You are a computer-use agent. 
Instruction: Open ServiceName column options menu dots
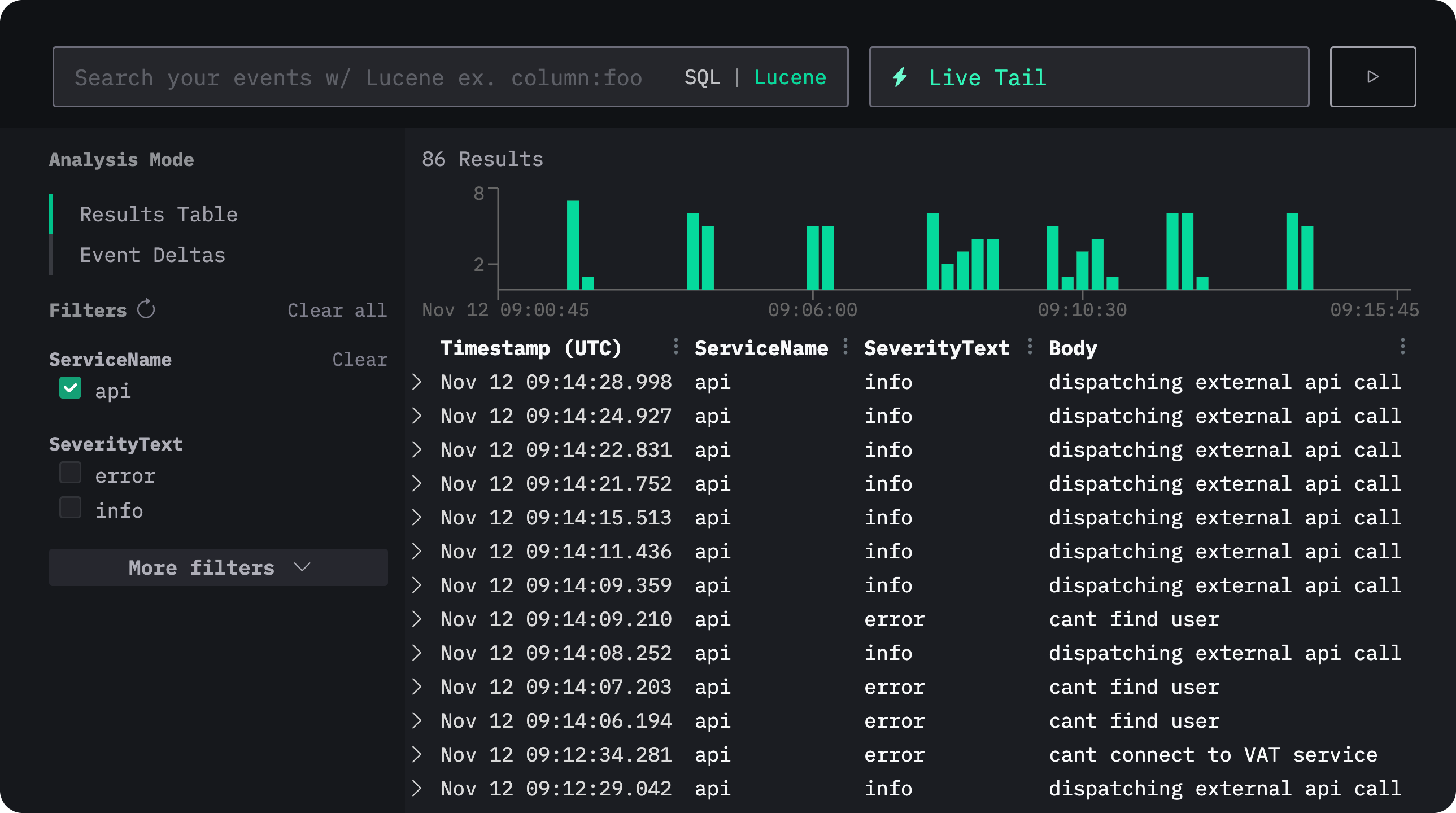845,346
